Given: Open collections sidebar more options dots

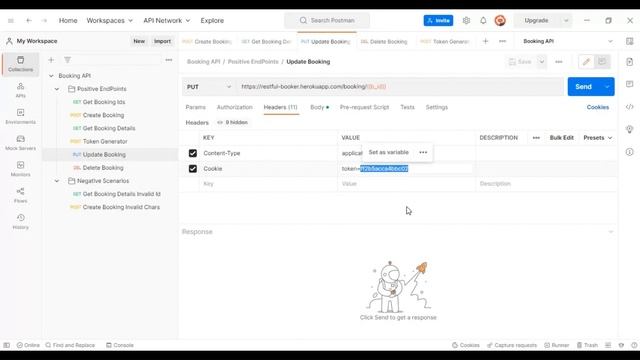Looking at the screenshot, I should tap(169, 60).
